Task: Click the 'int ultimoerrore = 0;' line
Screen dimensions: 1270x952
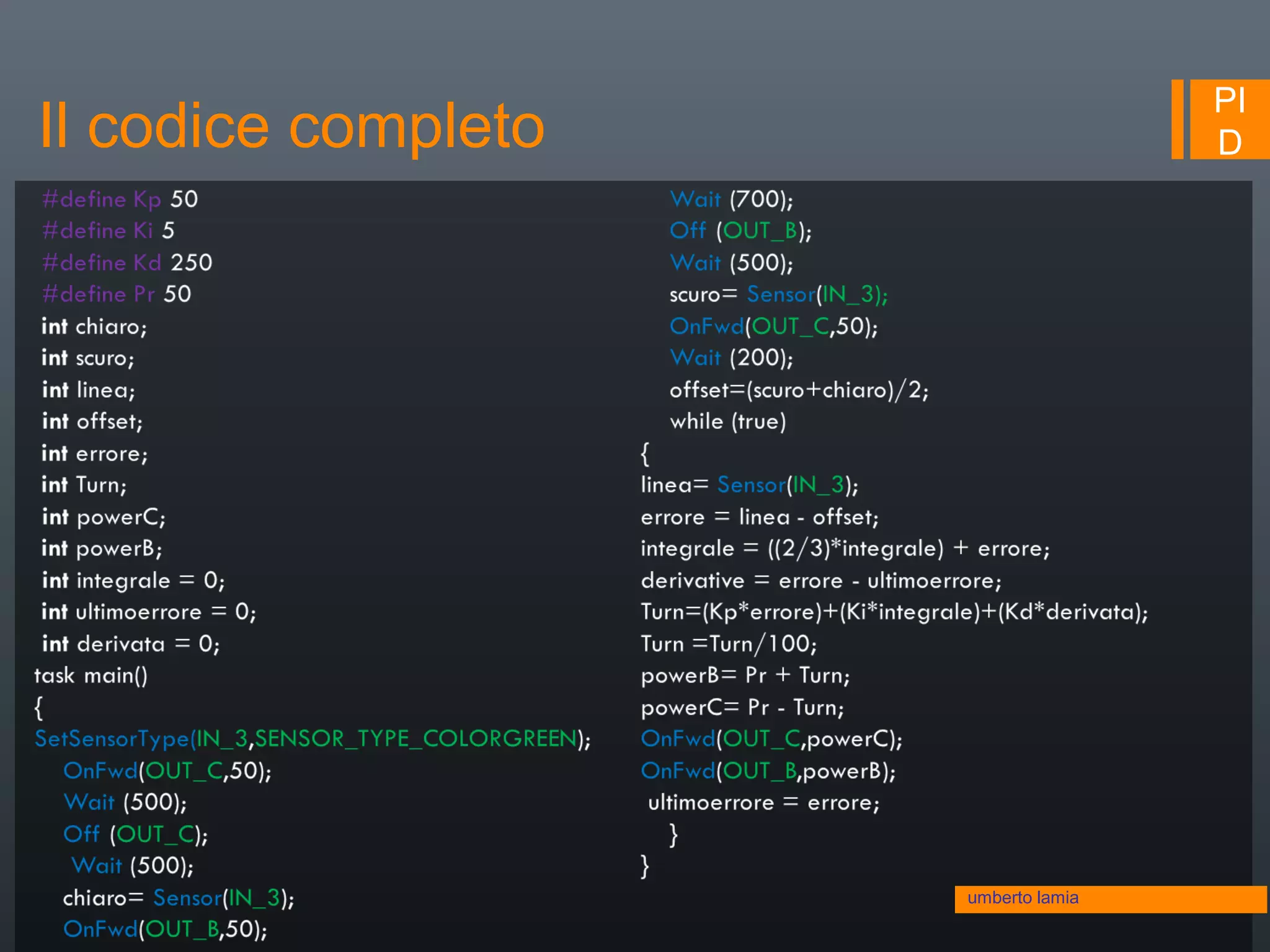Action: 149,612
